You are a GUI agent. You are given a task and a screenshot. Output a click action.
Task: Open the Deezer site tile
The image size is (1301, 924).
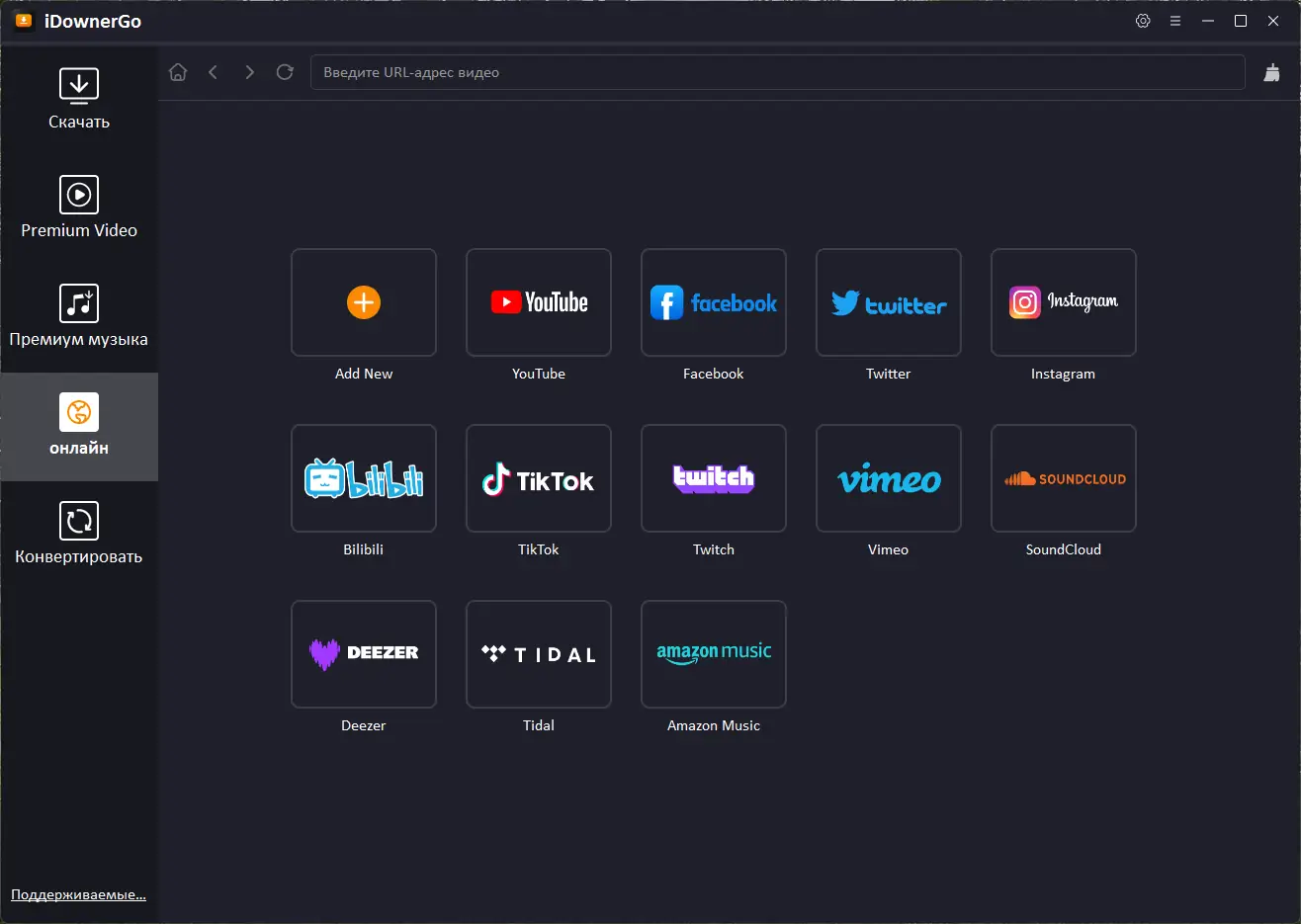click(x=364, y=654)
